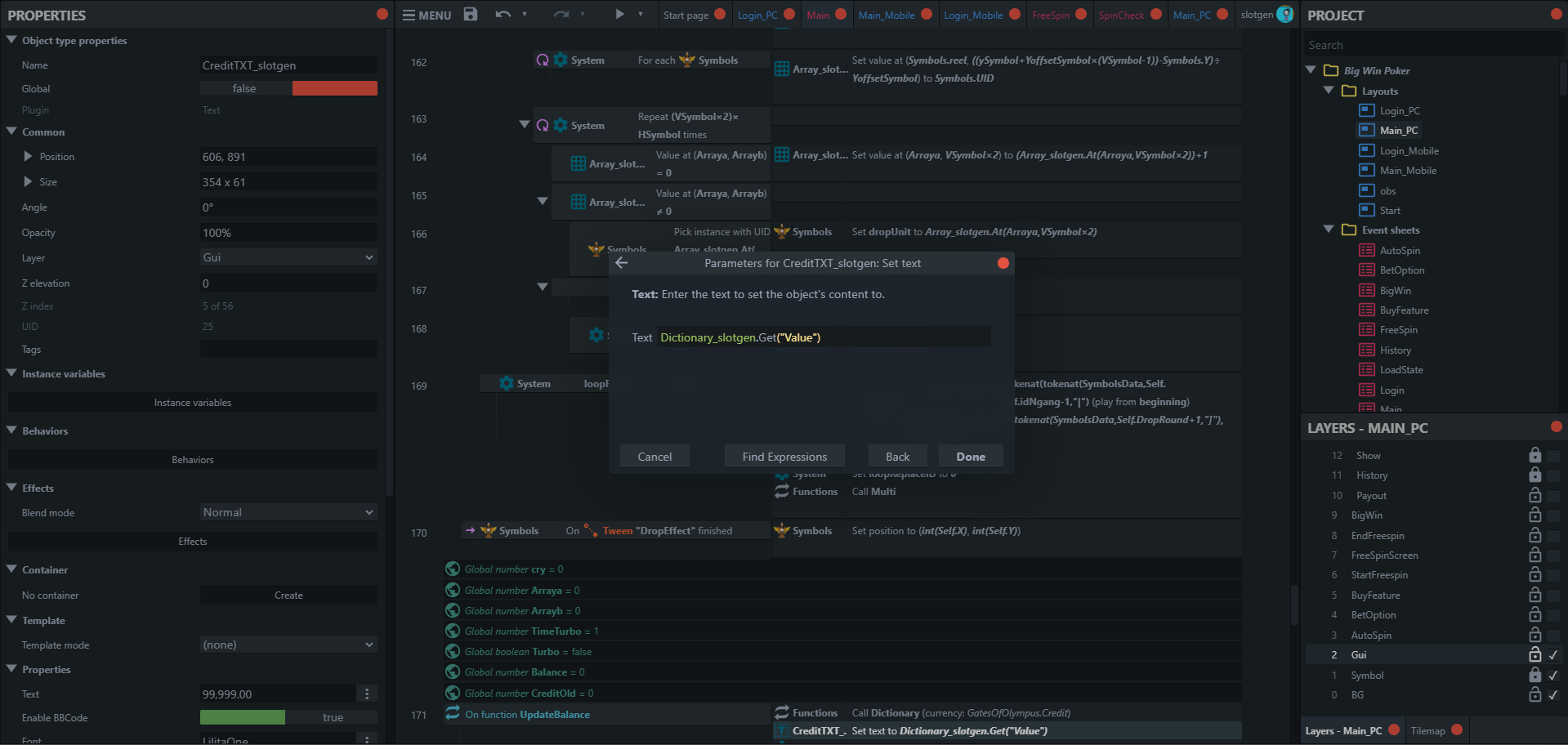Lock the BG layer via its padlock
The height and width of the screenshot is (745, 1568).
pyautogui.click(x=1535, y=694)
